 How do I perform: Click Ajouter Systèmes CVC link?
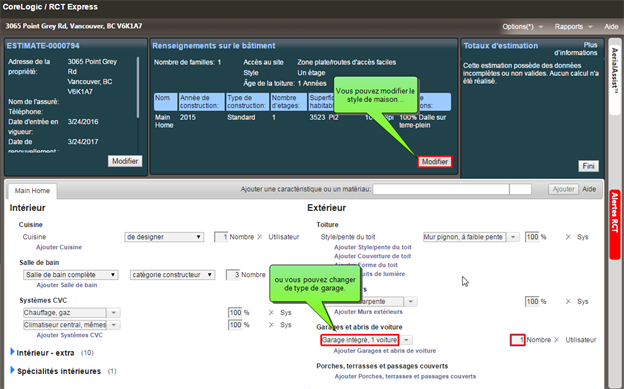(70, 335)
